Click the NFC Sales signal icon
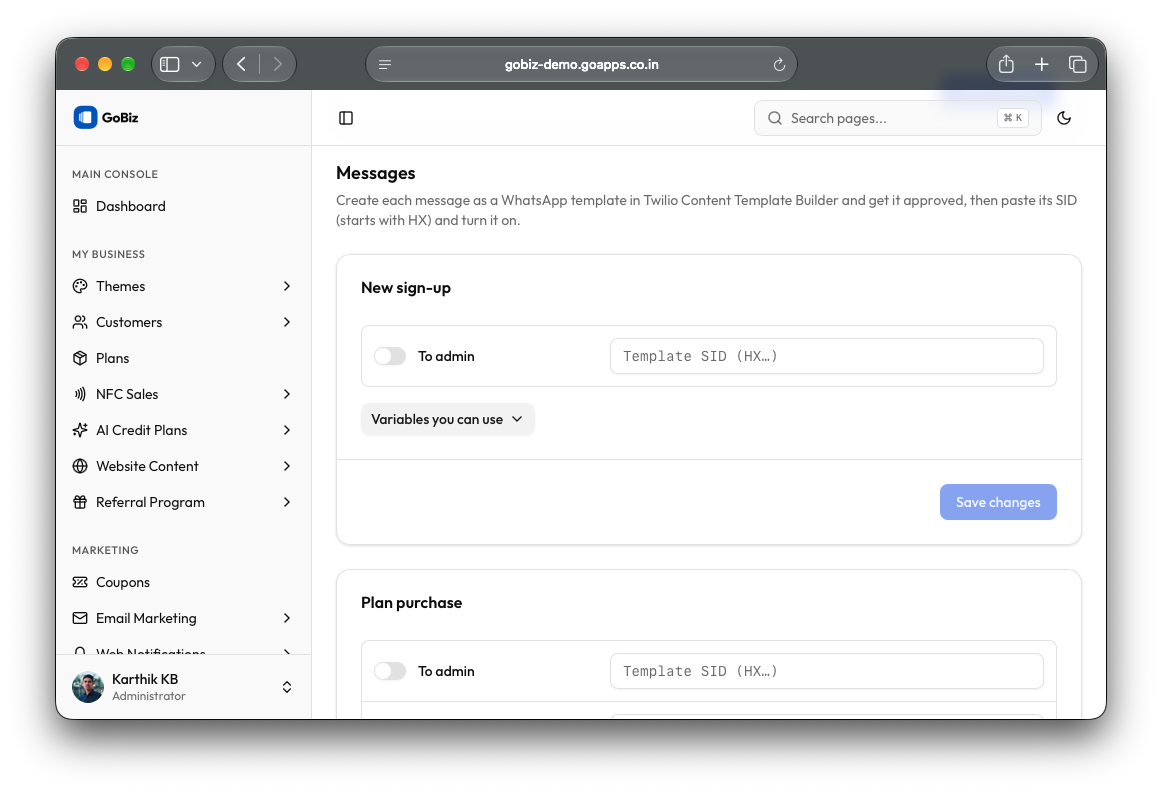Viewport: 1162px width, 793px height. 80,394
